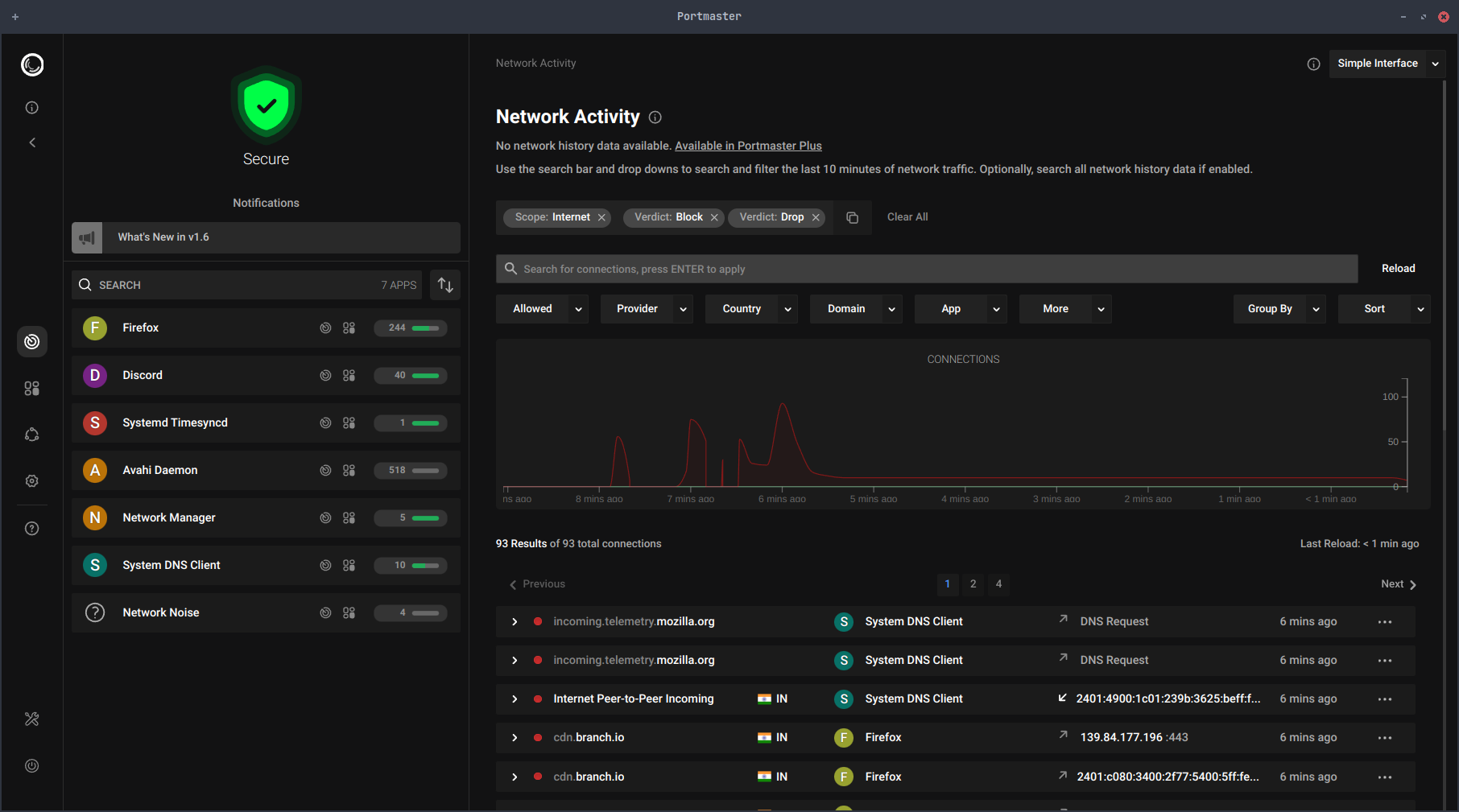Expand the incoming.telemetry.mozilla.org connection row
This screenshot has width=1459, height=812.
pyautogui.click(x=515, y=621)
